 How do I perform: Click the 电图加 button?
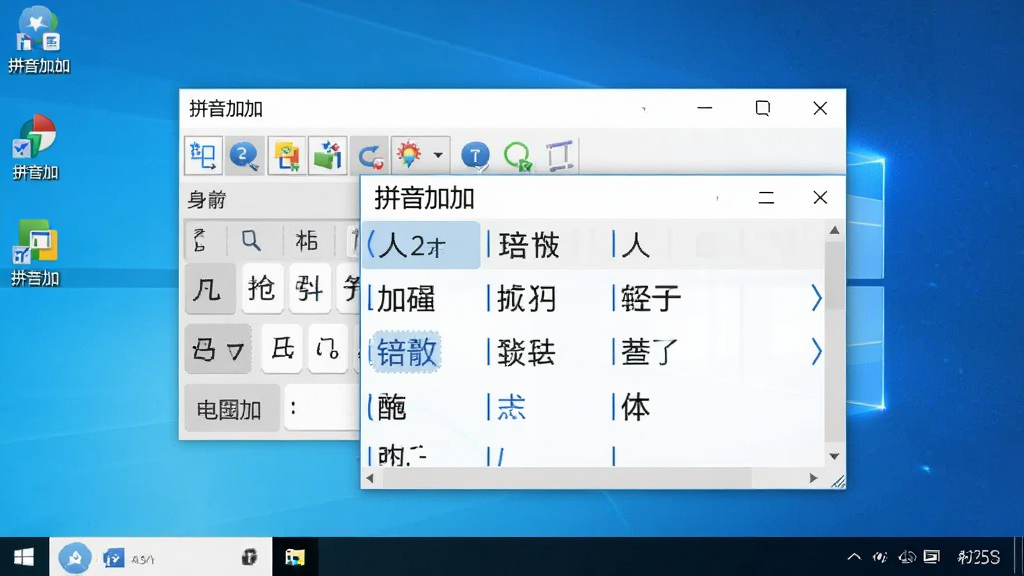pos(232,409)
